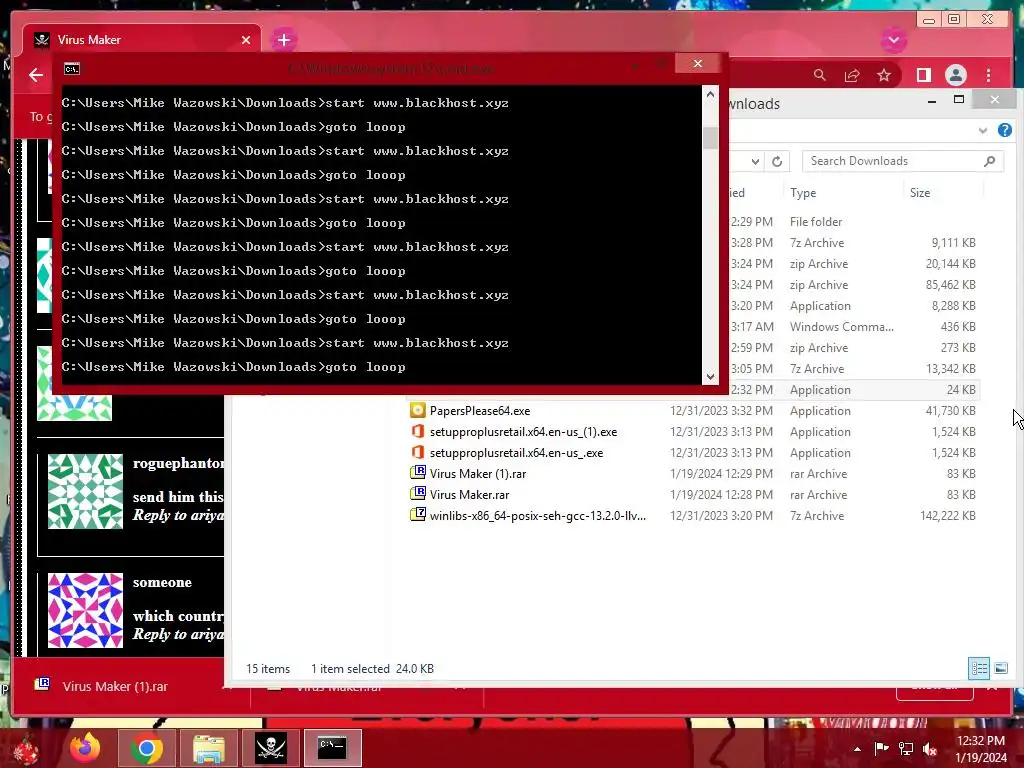Click roguephantom's avatar thumbnail

(x=86, y=491)
